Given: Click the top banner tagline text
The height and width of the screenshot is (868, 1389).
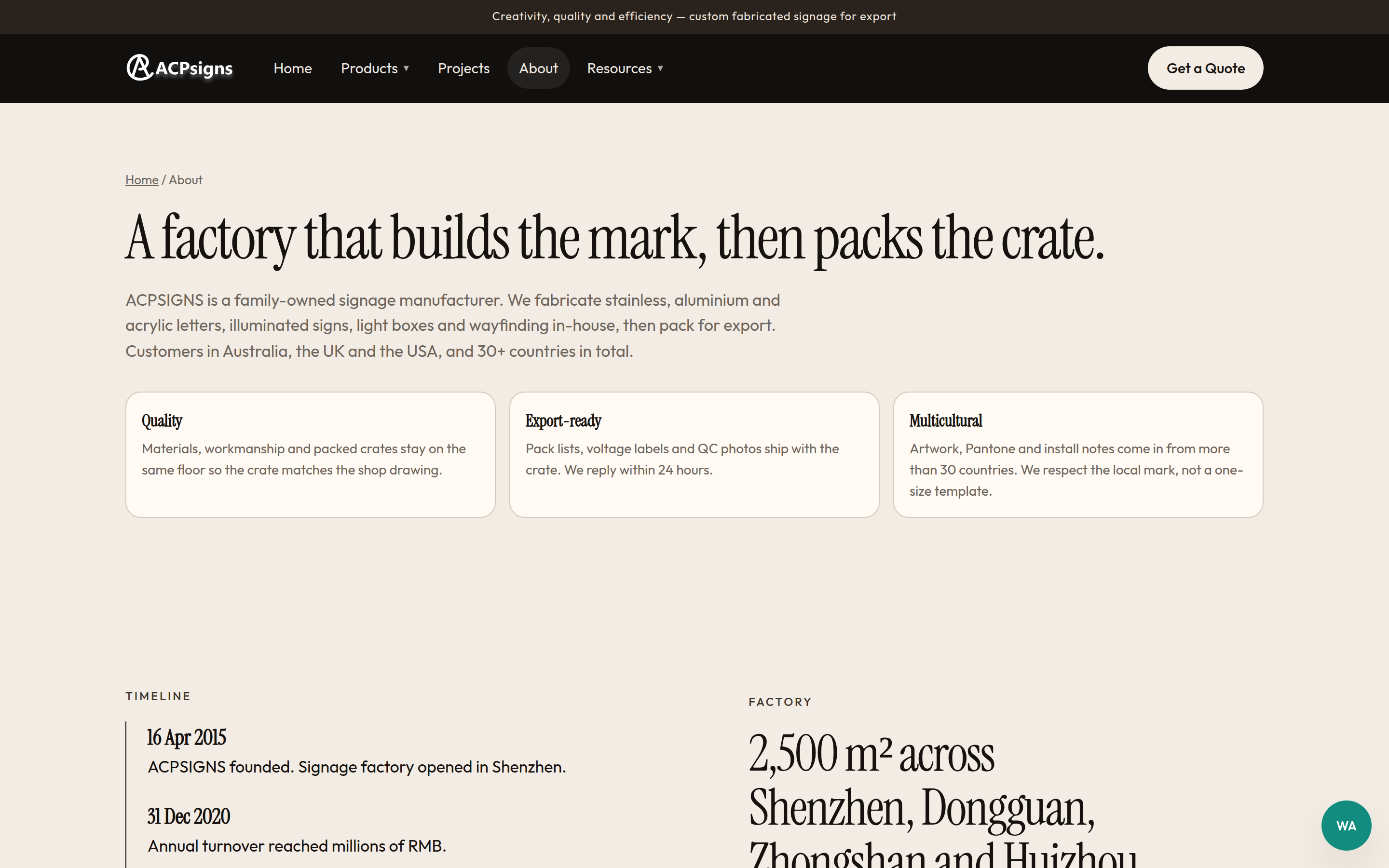Looking at the screenshot, I should click(694, 16).
